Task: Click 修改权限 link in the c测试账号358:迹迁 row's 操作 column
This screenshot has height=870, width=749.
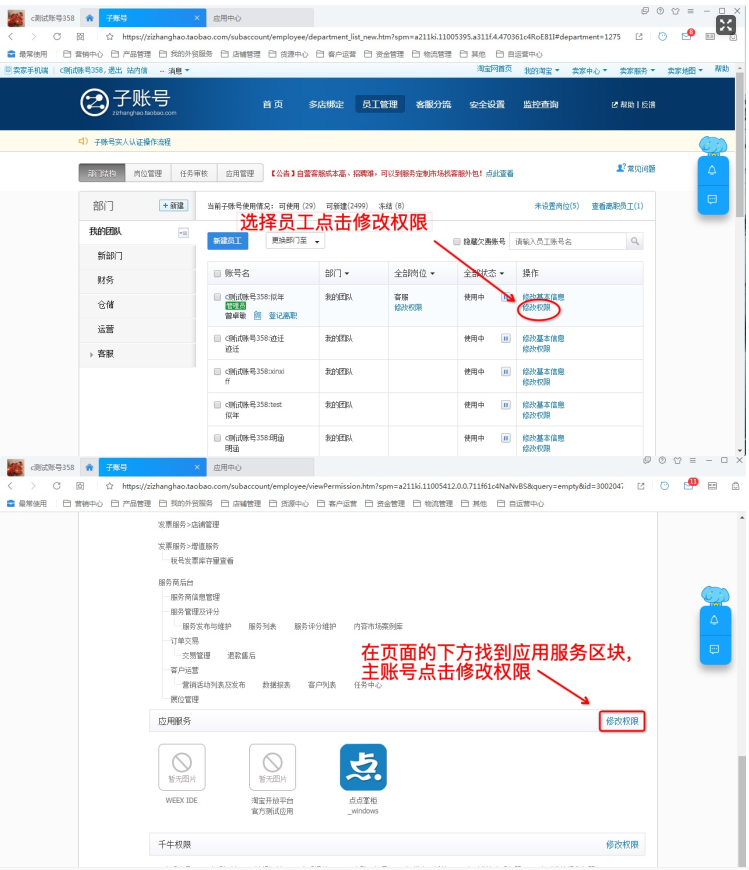Action: point(536,348)
